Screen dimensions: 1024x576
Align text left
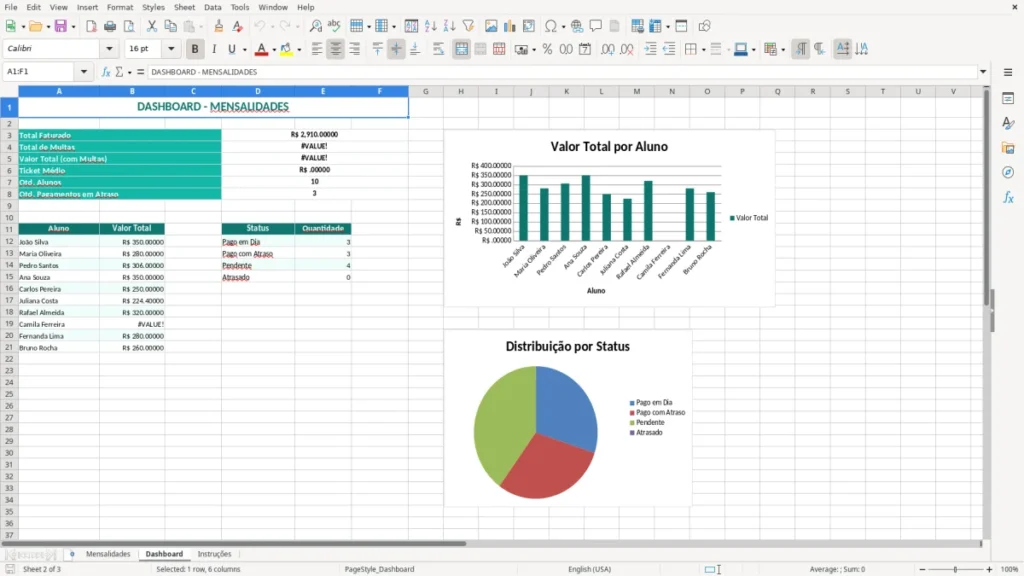317,49
